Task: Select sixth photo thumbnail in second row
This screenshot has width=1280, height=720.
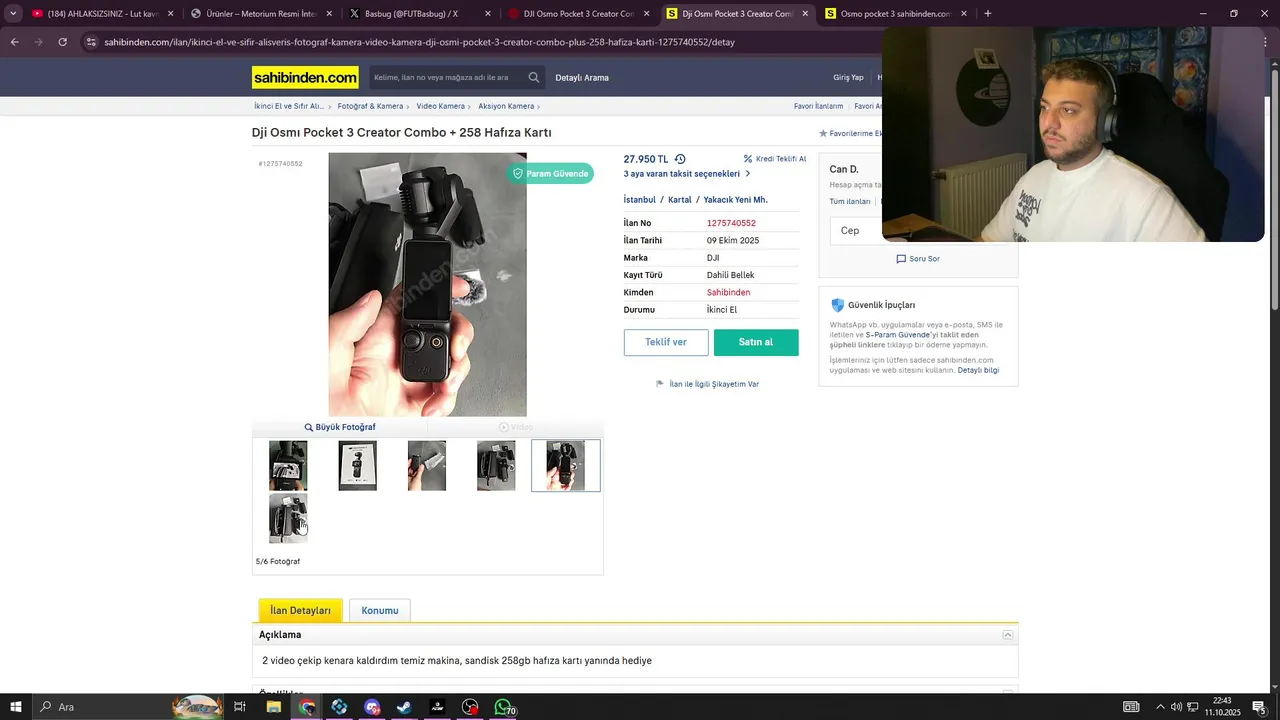Action: (288, 518)
